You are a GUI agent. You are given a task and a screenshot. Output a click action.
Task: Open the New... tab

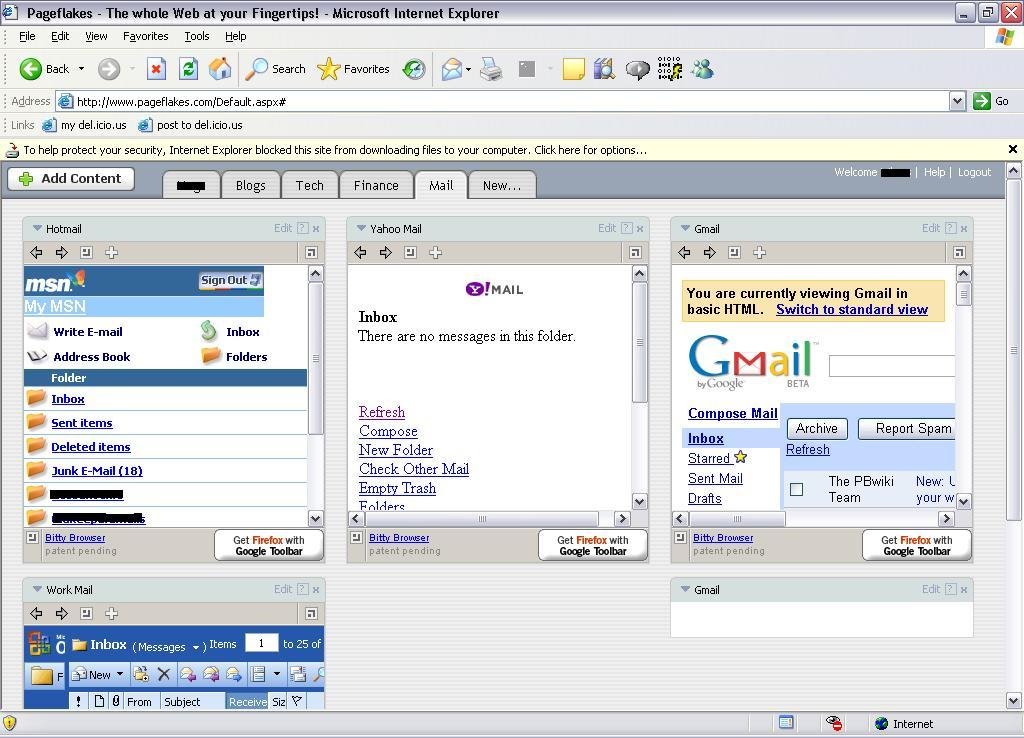tap(502, 185)
